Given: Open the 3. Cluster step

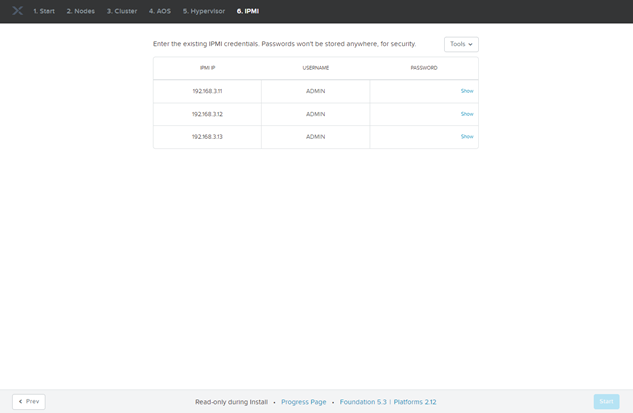Looking at the screenshot, I should (122, 11).
